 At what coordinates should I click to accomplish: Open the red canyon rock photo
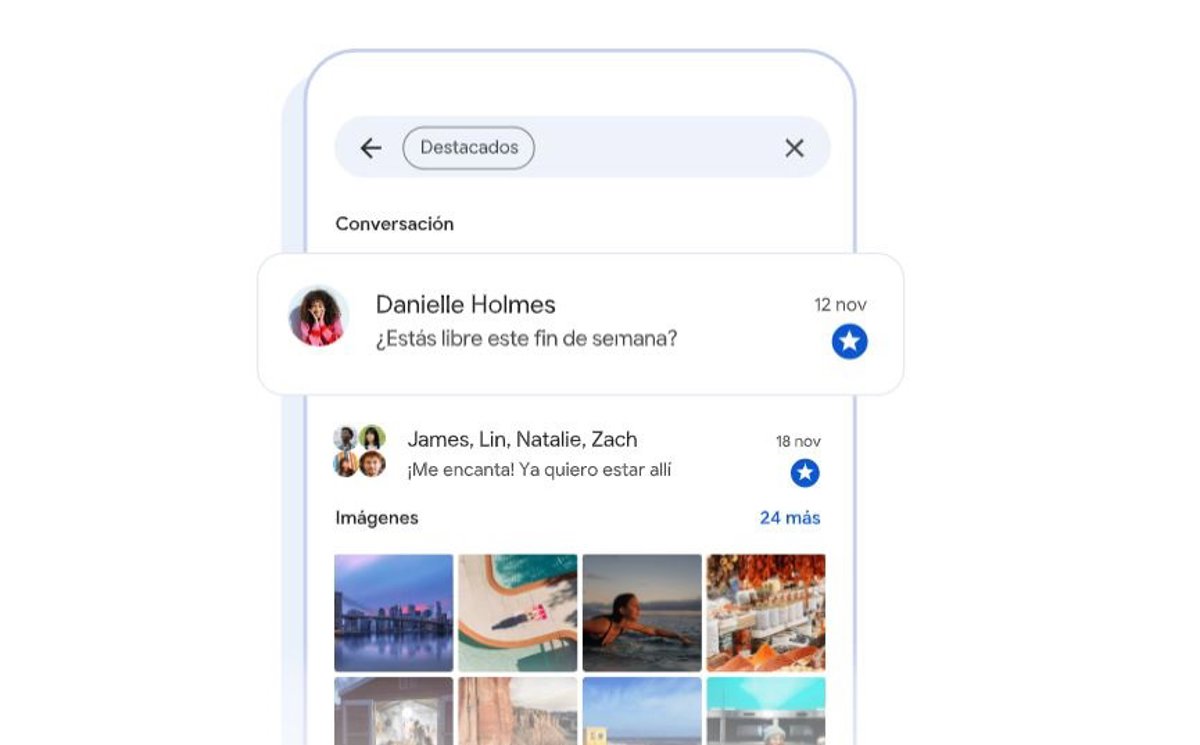518,711
